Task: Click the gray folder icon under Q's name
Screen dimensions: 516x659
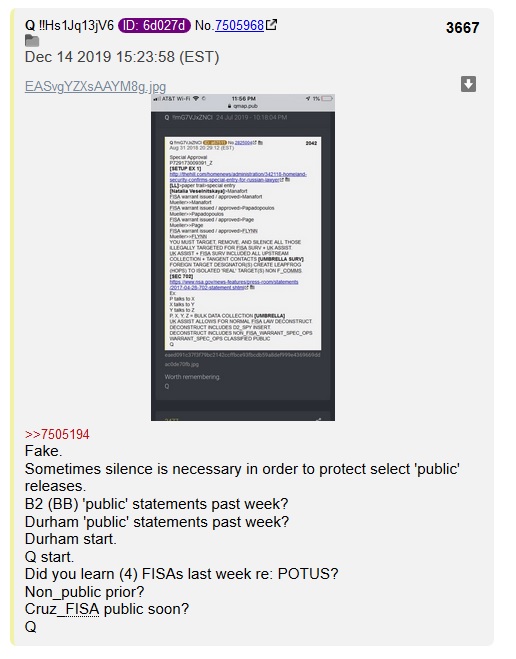Action: point(32,41)
